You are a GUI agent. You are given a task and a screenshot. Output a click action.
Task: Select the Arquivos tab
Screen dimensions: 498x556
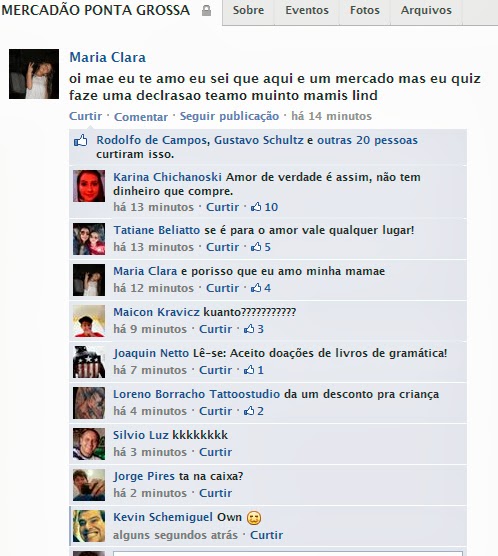pos(426,11)
